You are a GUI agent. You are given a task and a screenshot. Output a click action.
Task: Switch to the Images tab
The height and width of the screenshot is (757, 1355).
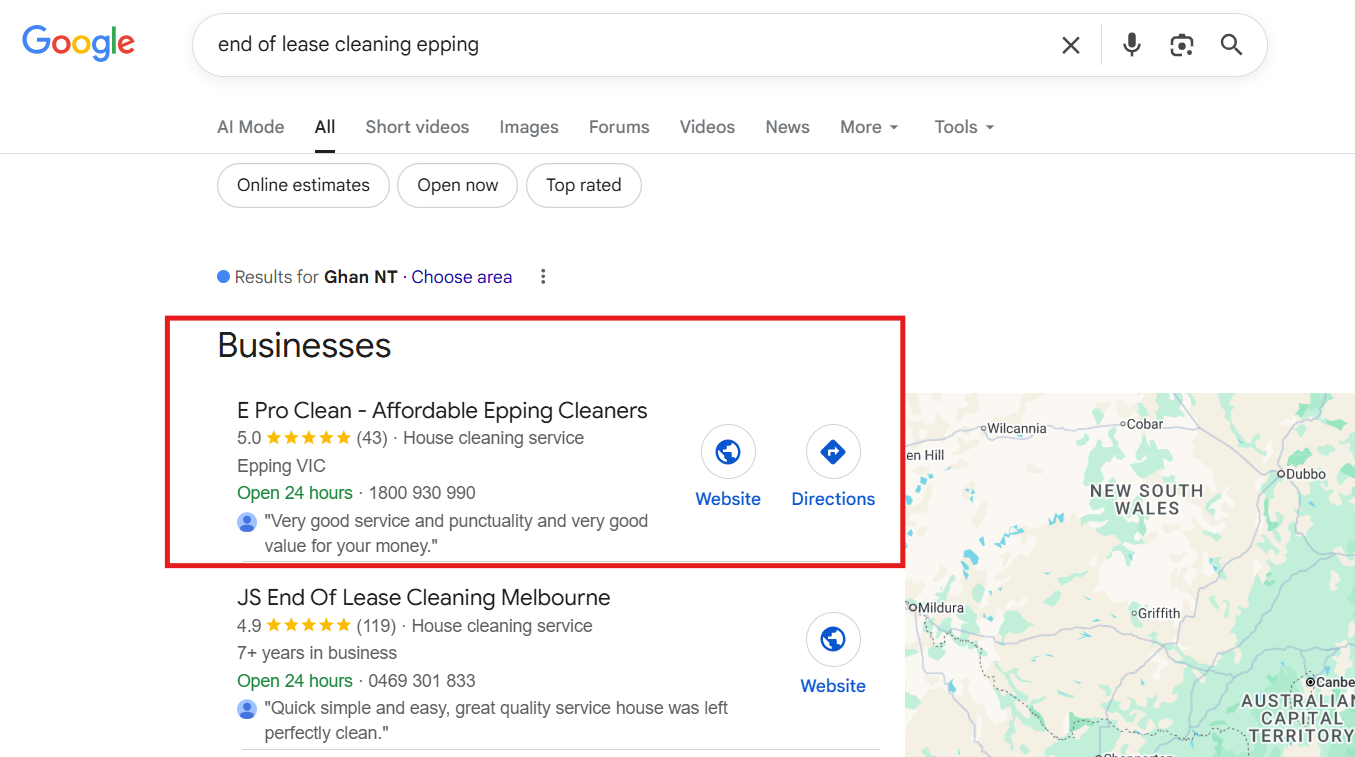click(529, 127)
